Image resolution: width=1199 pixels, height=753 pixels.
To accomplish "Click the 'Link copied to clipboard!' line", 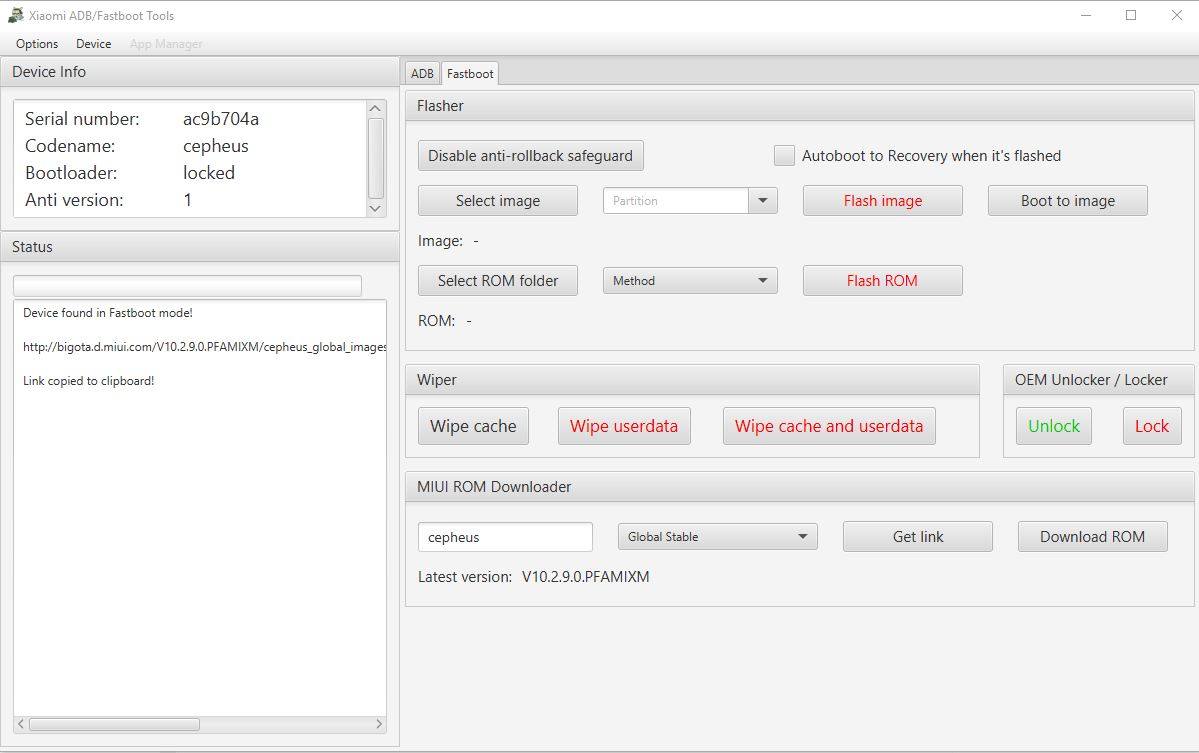I will point(89,381).
